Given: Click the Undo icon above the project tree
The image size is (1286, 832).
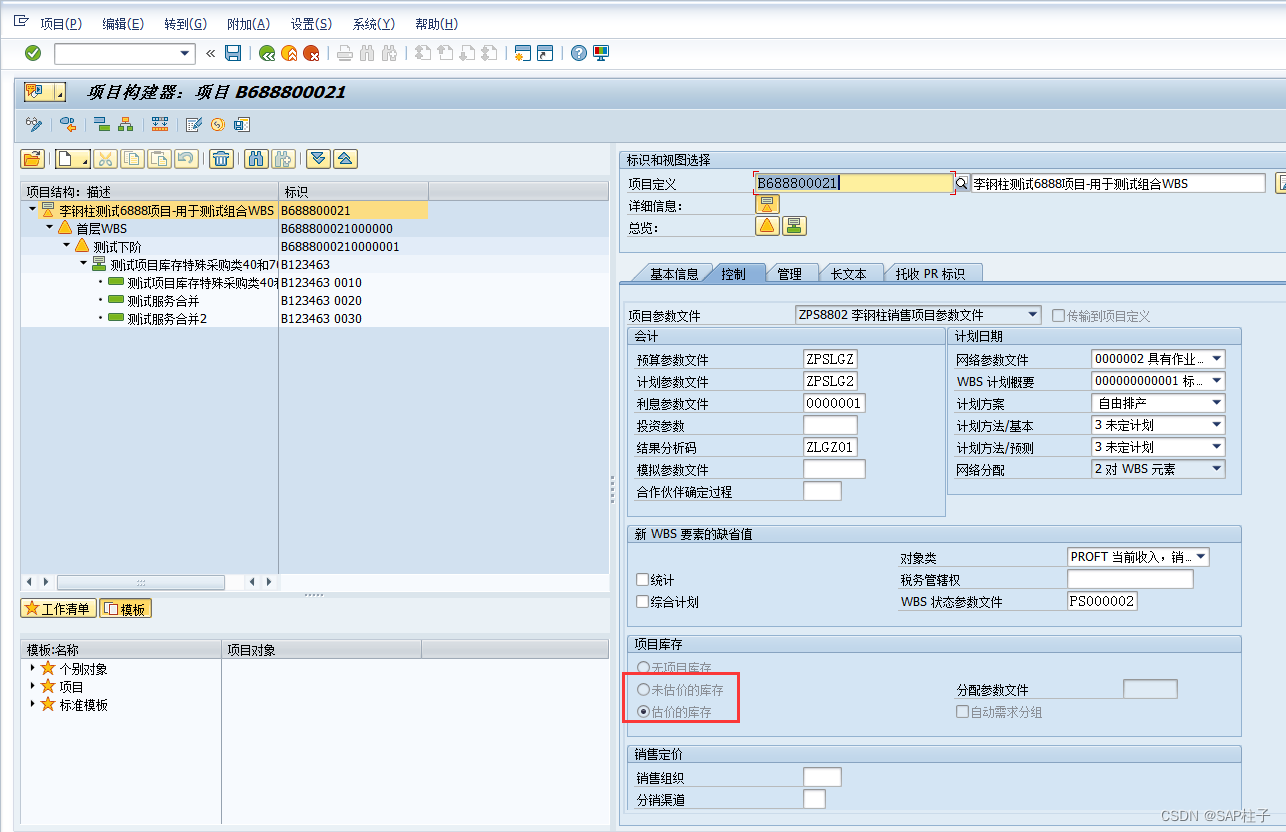Looking at the screenshot, I should (186, 158).
